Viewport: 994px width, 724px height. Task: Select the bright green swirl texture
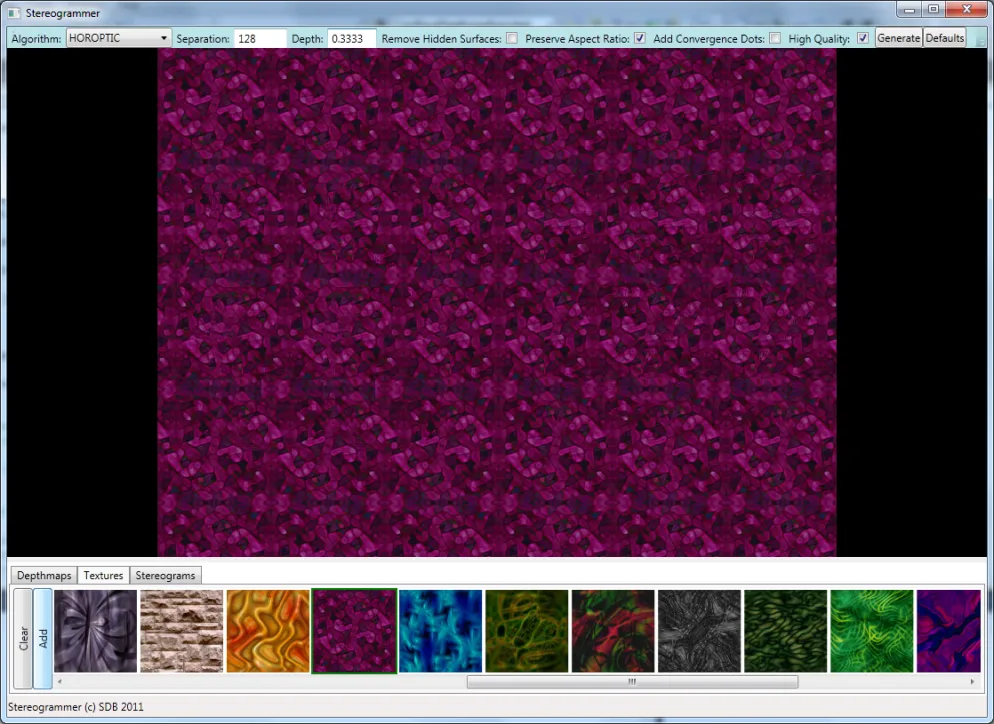click(x=872, y=631)
